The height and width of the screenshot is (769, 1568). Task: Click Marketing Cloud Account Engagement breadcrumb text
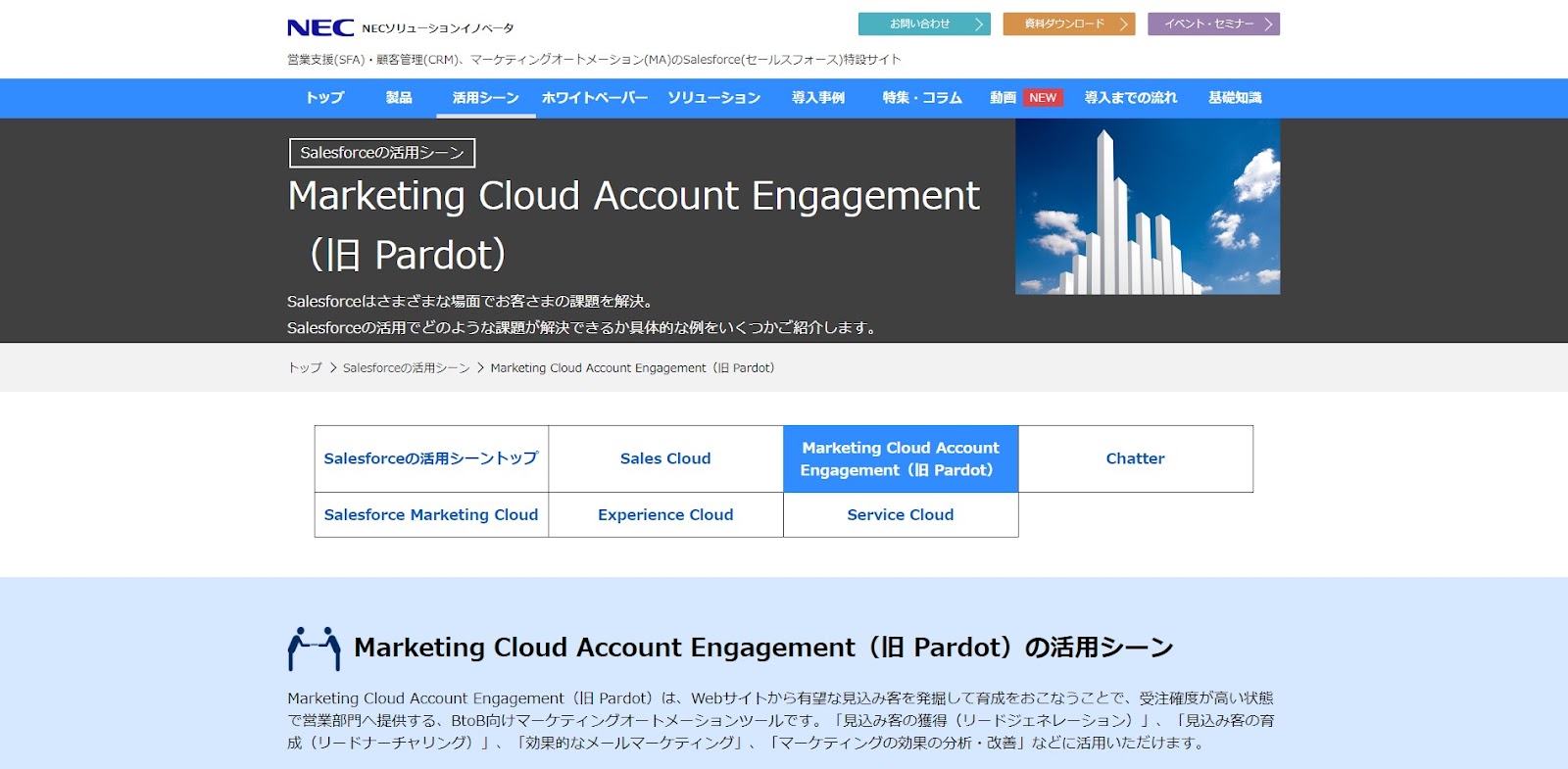click(x=632, y=368)
